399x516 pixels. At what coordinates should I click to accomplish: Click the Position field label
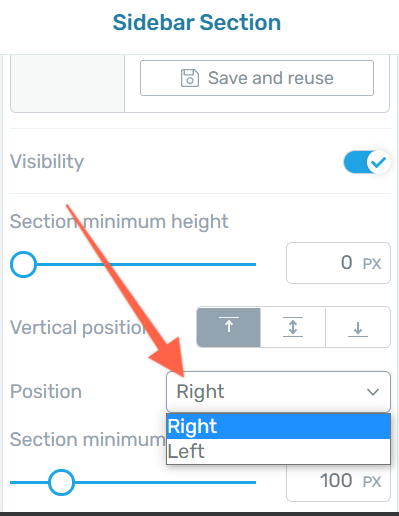coord(46,391)
